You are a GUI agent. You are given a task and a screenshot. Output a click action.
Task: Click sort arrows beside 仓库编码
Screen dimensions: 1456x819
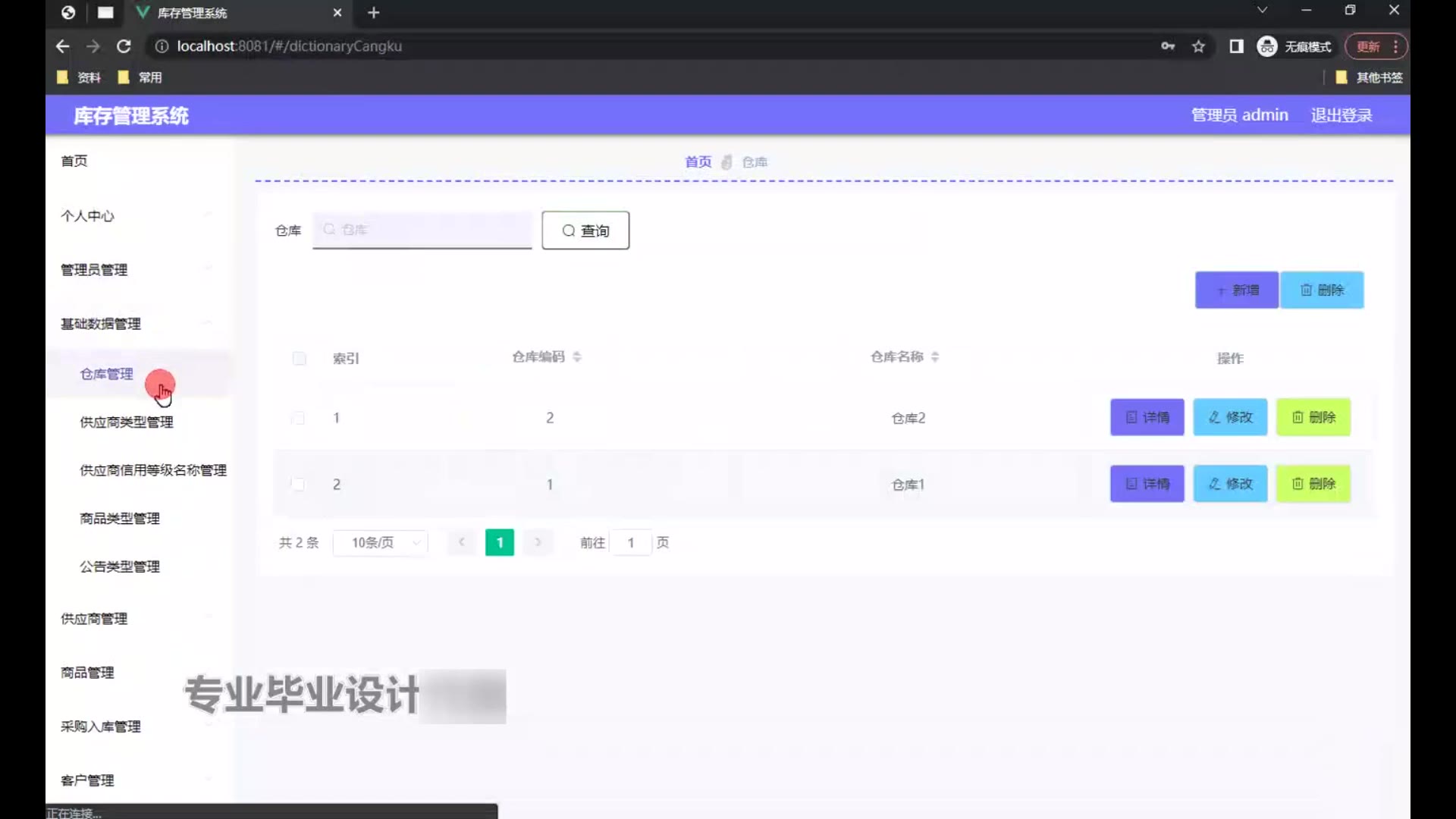[x=577, y=356]
